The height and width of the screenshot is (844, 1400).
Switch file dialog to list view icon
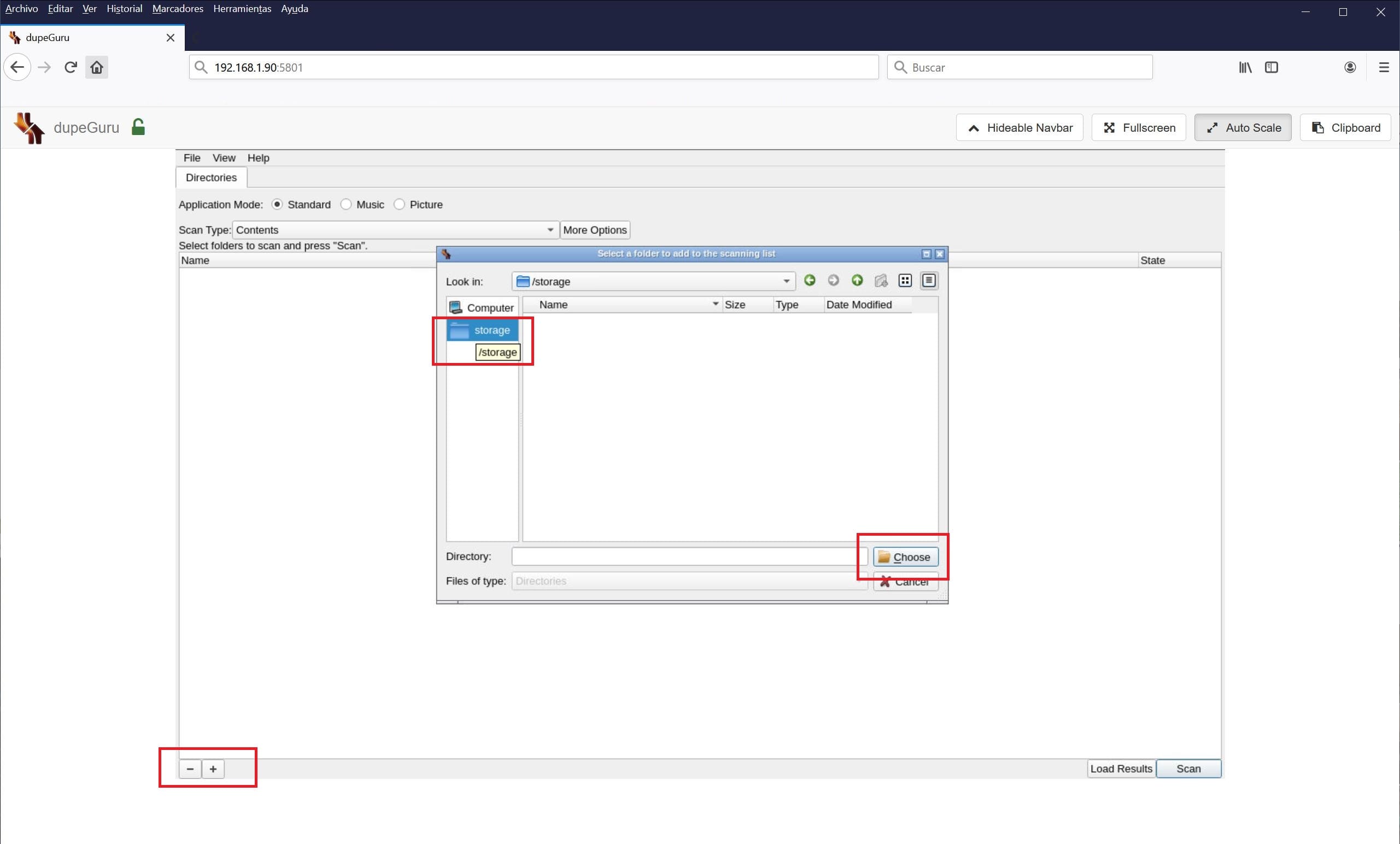tap(905, 280)
